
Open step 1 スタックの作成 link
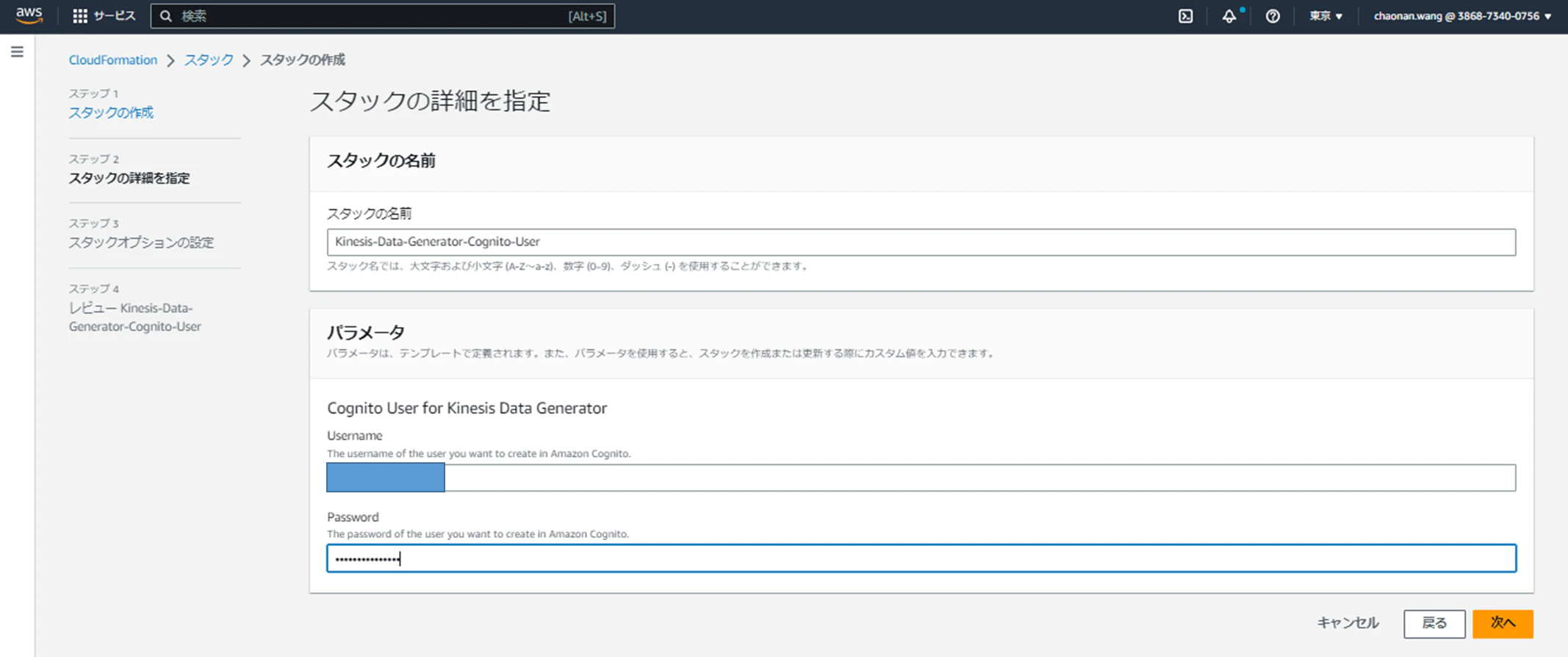pos(111,112)
